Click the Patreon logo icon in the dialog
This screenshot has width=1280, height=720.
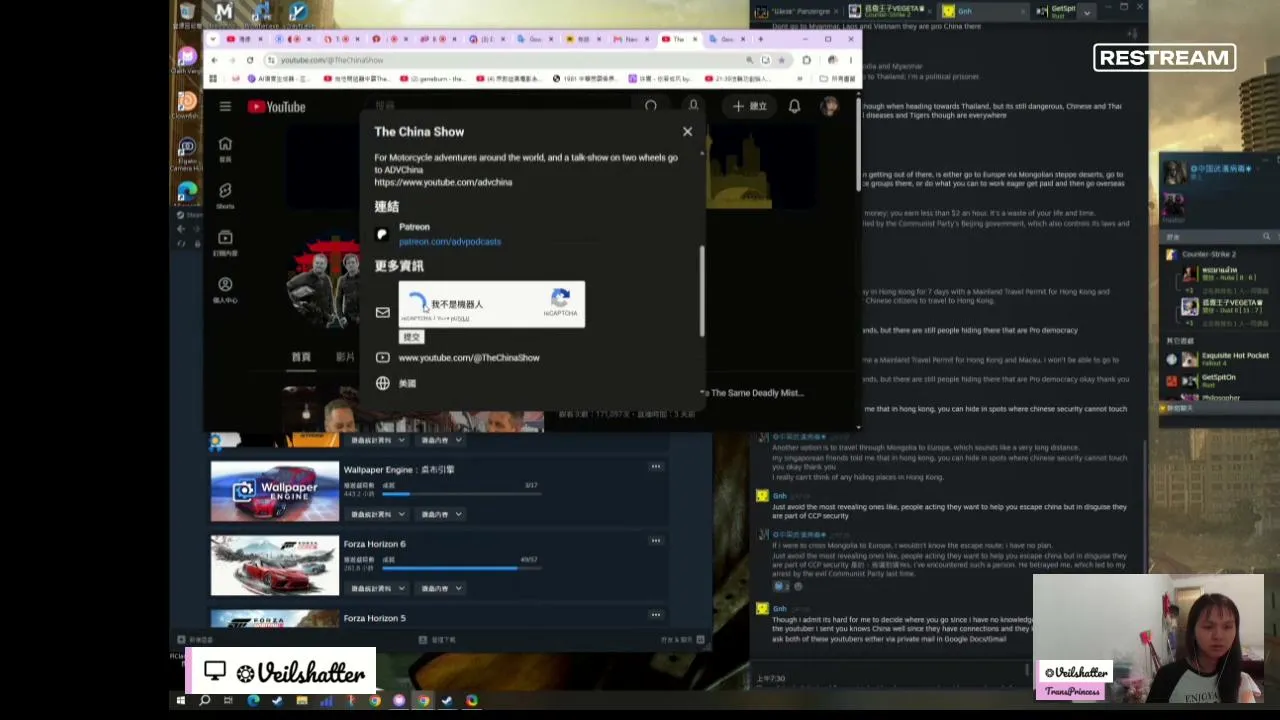[381, 234]
